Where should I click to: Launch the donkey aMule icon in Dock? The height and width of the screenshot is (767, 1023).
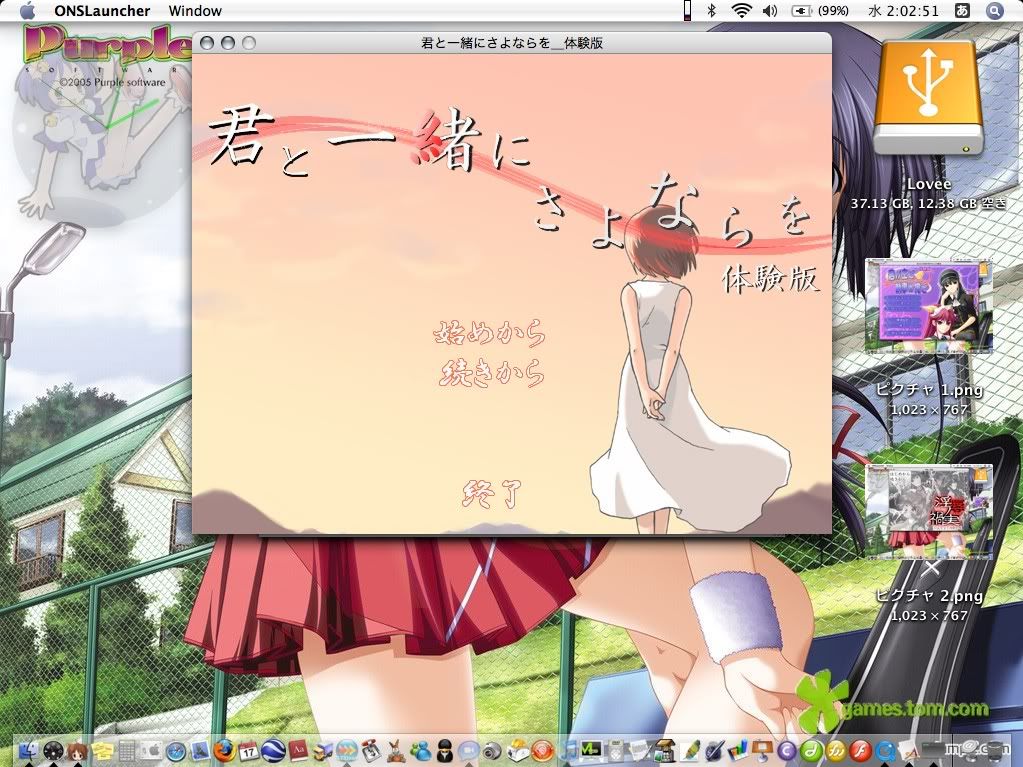pyautogui.click(x=396, y=751)
